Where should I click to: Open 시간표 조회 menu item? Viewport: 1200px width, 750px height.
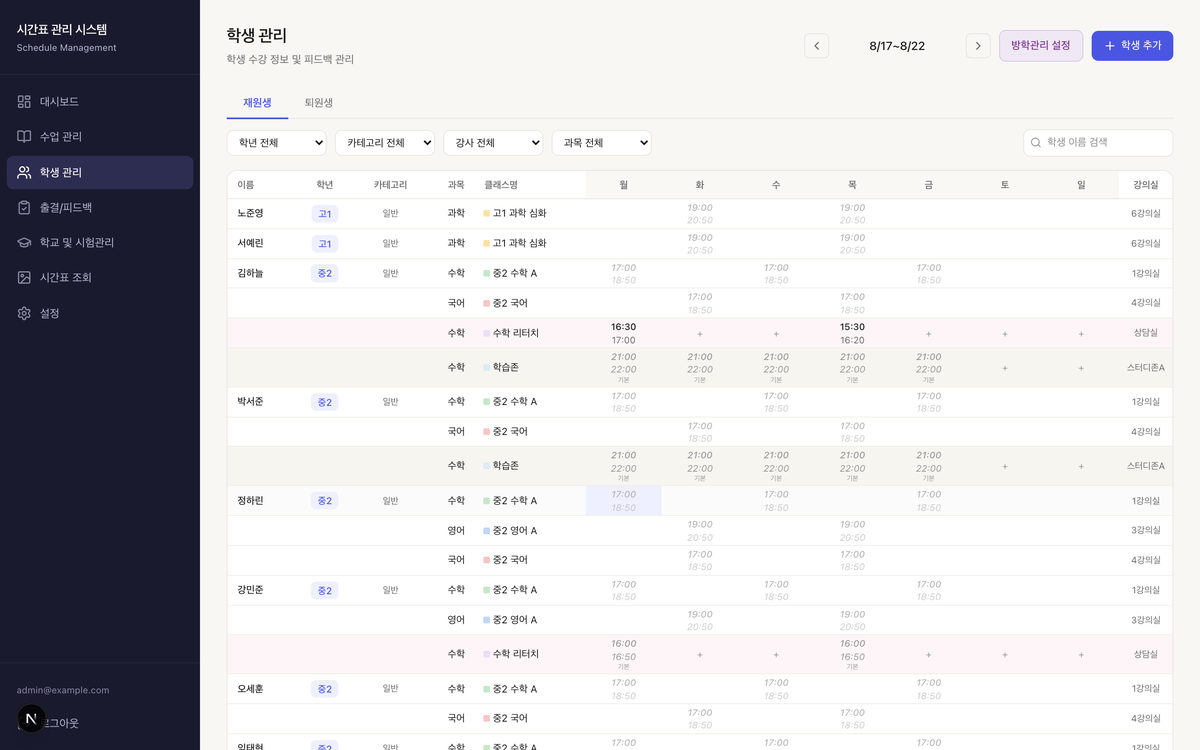click(x=100, y=278)
